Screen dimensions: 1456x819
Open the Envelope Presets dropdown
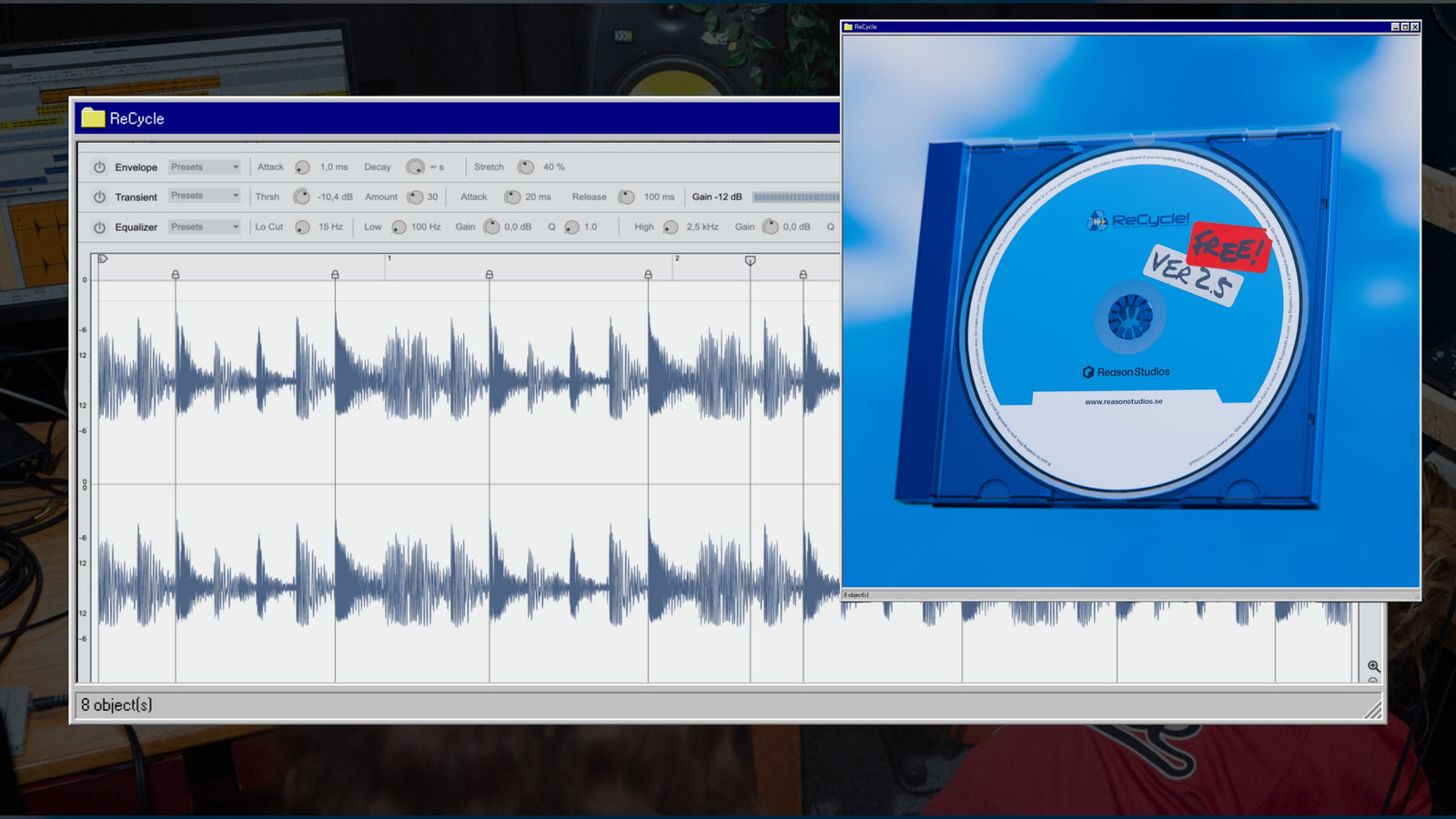(204, 167)
